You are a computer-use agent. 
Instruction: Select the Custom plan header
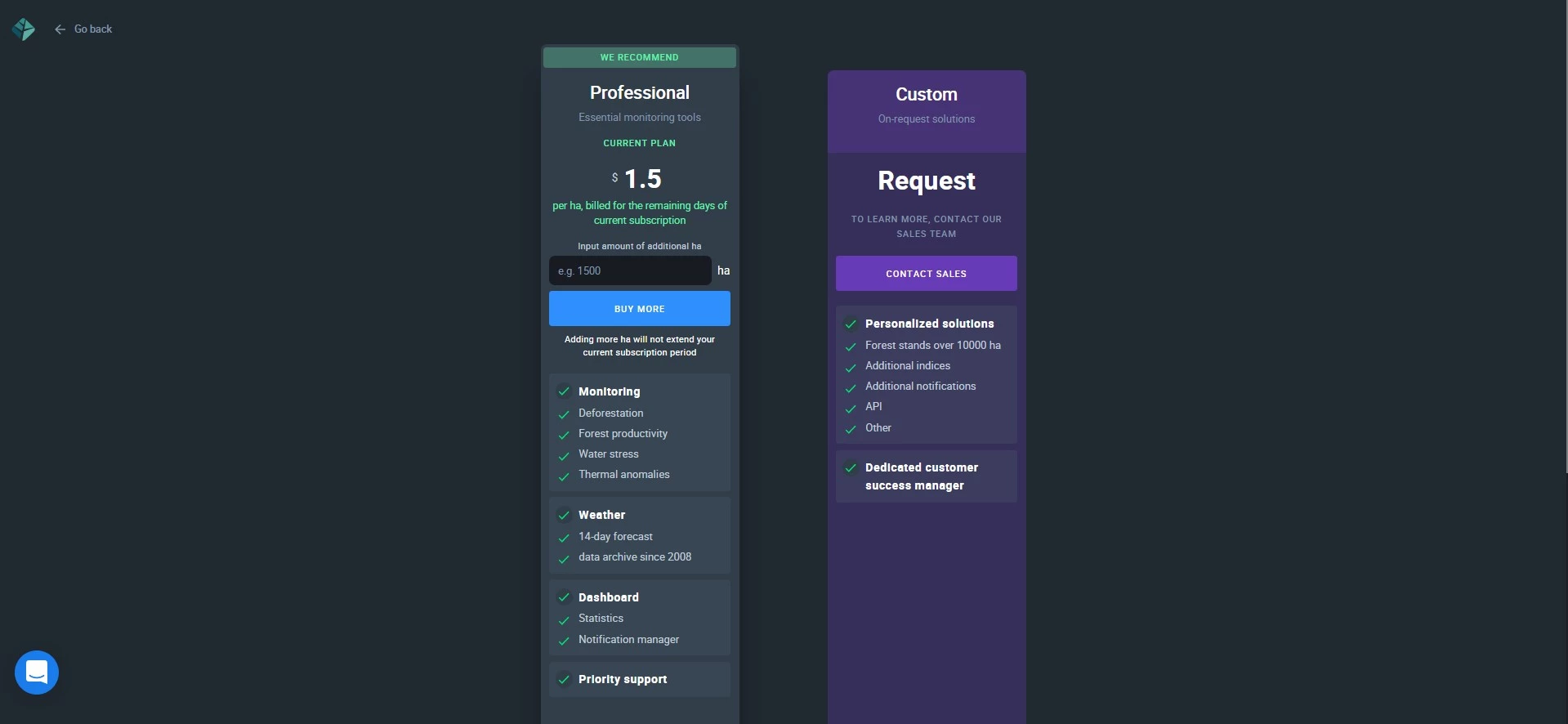coord(926,95)
